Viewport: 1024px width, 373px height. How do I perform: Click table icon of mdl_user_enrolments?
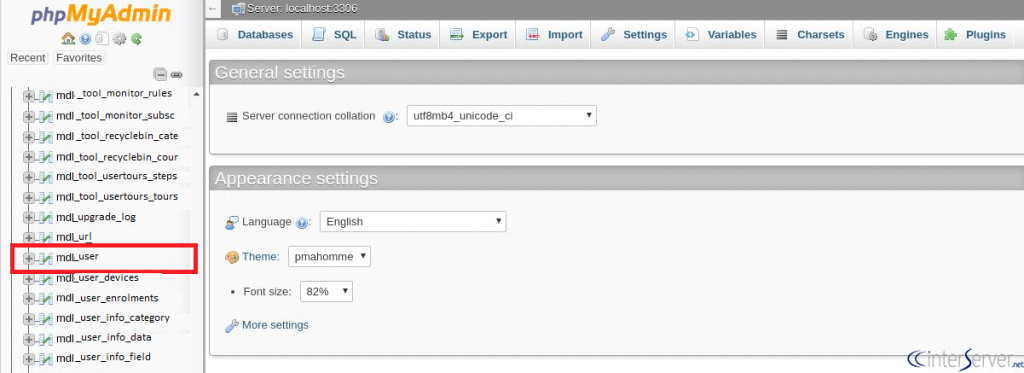click(46, 299)
